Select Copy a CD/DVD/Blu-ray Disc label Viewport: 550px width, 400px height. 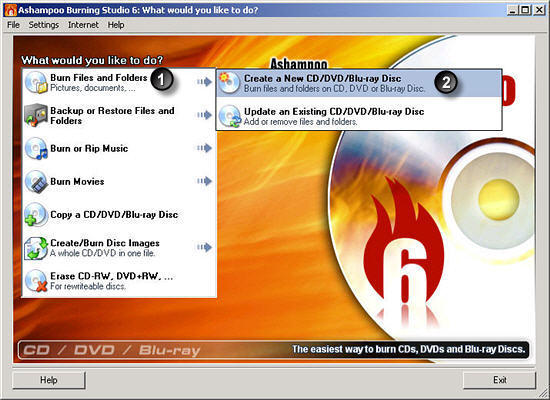point(114,214)
